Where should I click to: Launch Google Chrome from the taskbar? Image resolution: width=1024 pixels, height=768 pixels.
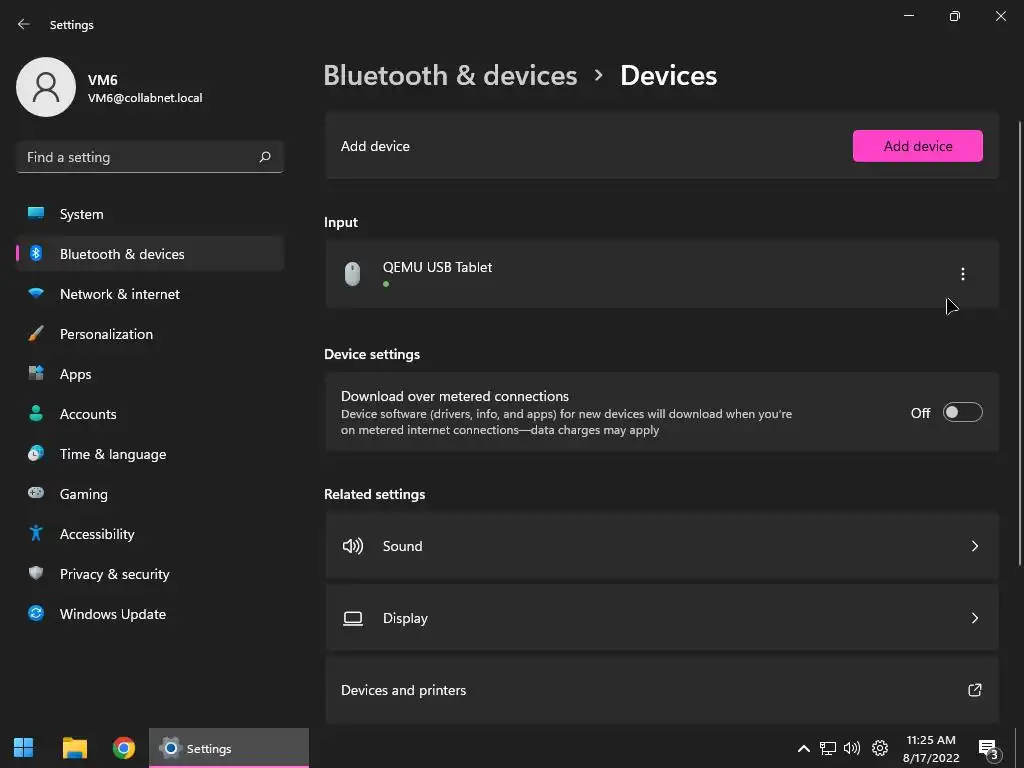[124, 748]
